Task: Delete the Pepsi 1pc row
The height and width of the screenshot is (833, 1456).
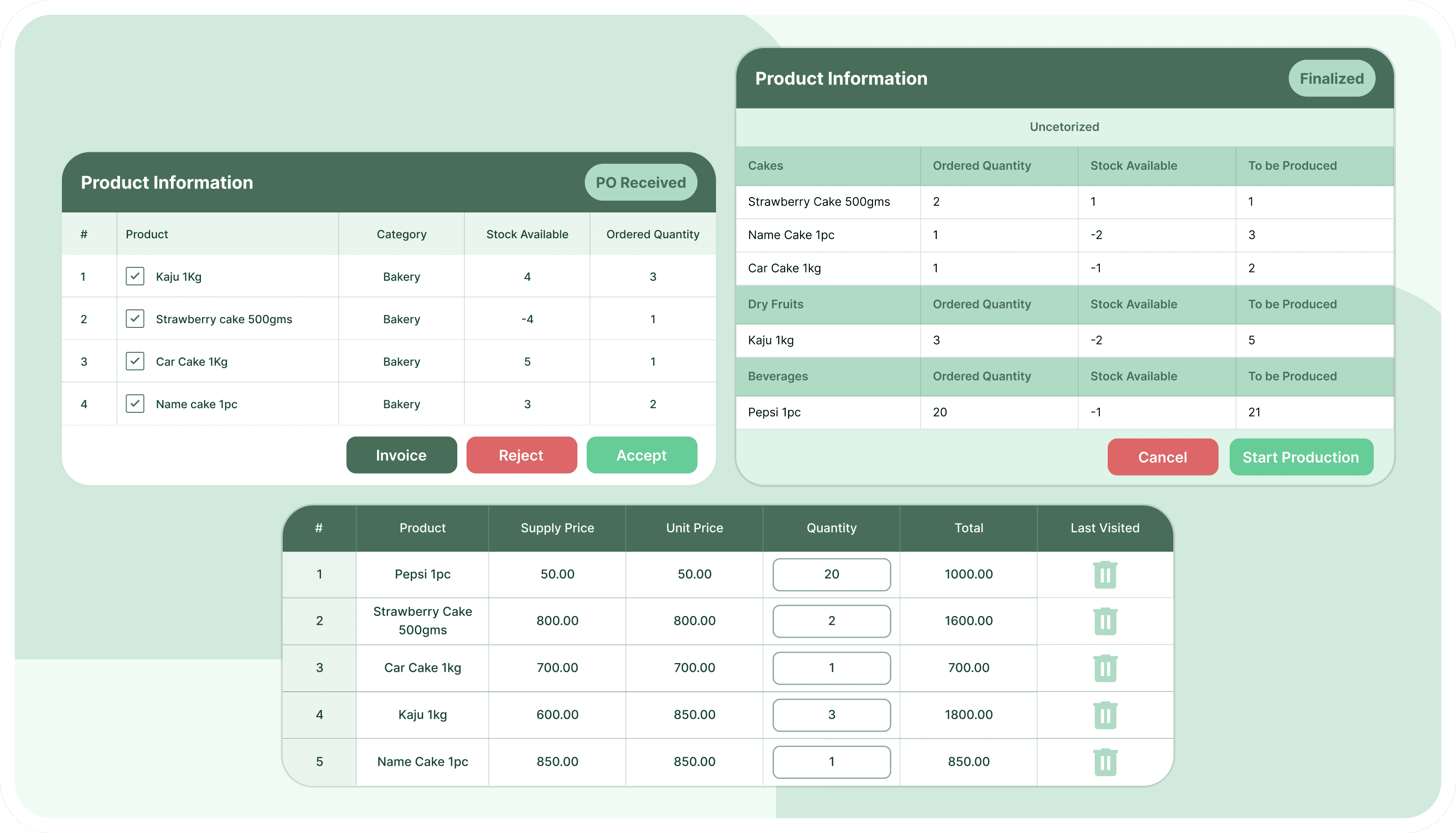Action: [x=1104, y=574]
